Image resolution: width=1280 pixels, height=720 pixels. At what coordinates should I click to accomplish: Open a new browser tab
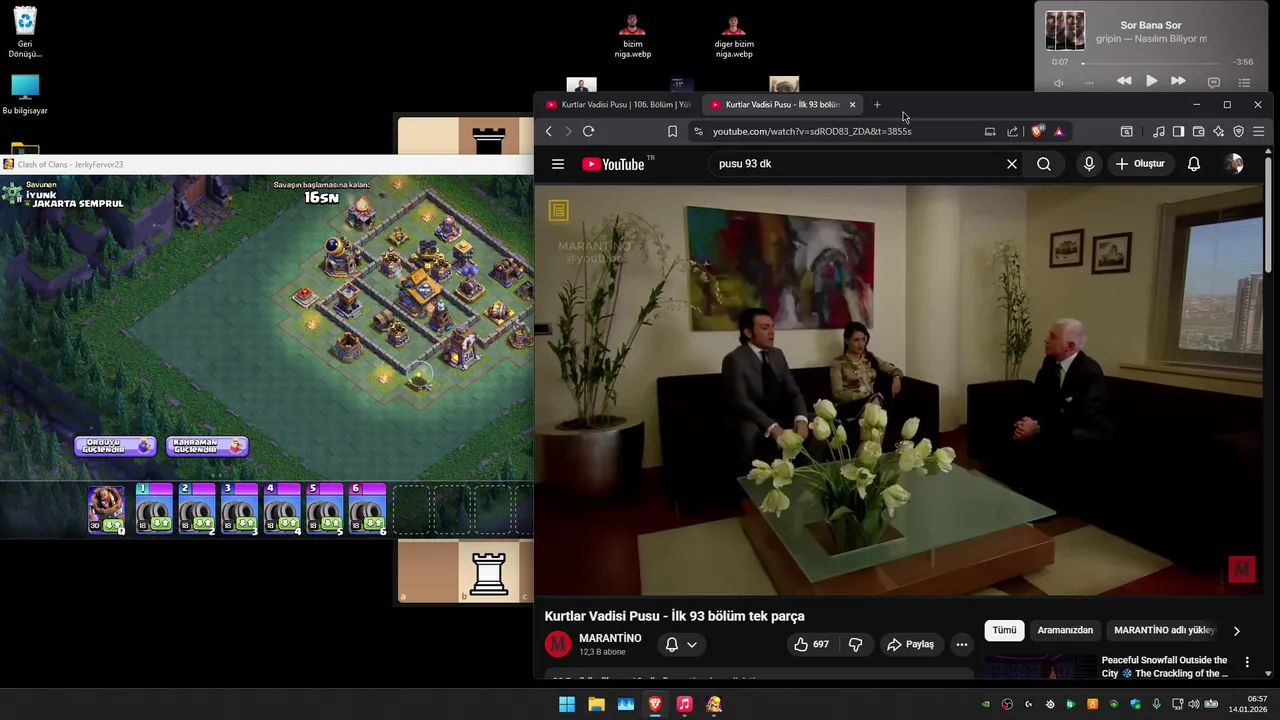point(877,104)
